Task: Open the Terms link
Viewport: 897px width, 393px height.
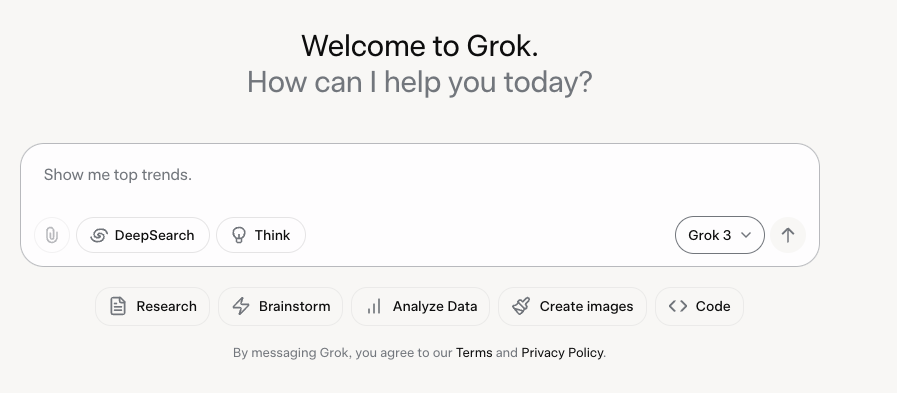Action: [x=474, y=353]
